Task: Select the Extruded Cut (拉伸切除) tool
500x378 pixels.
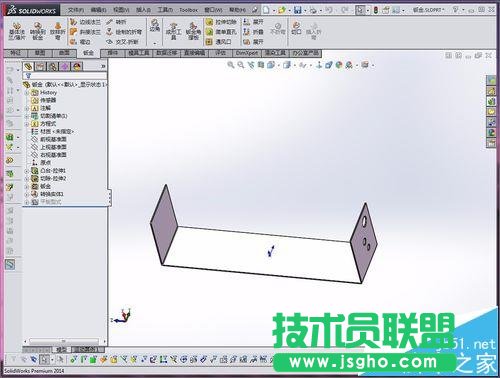Action: click(x=221, y=22)
